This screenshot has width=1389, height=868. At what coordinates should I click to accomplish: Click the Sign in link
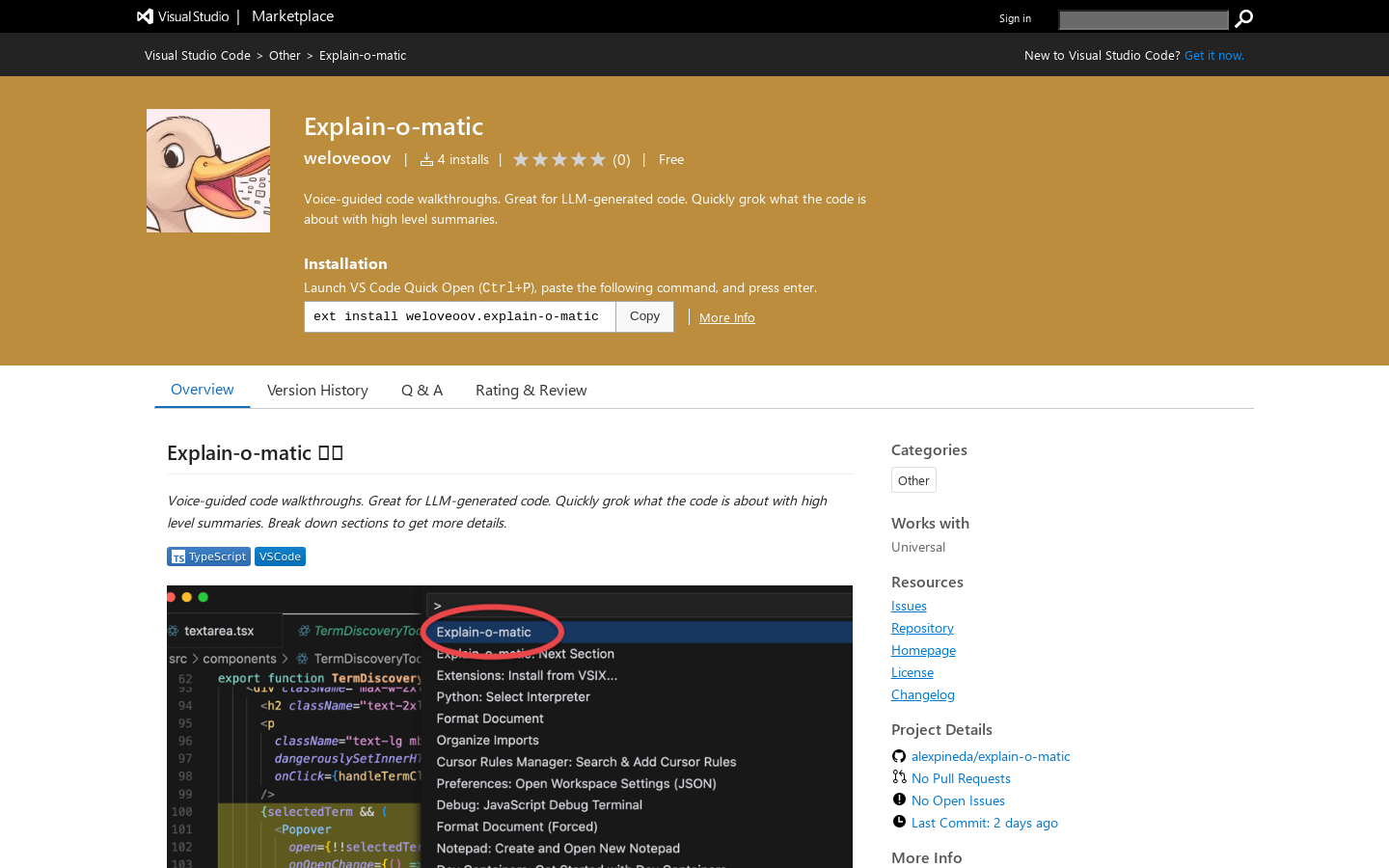pos(1015,18)
